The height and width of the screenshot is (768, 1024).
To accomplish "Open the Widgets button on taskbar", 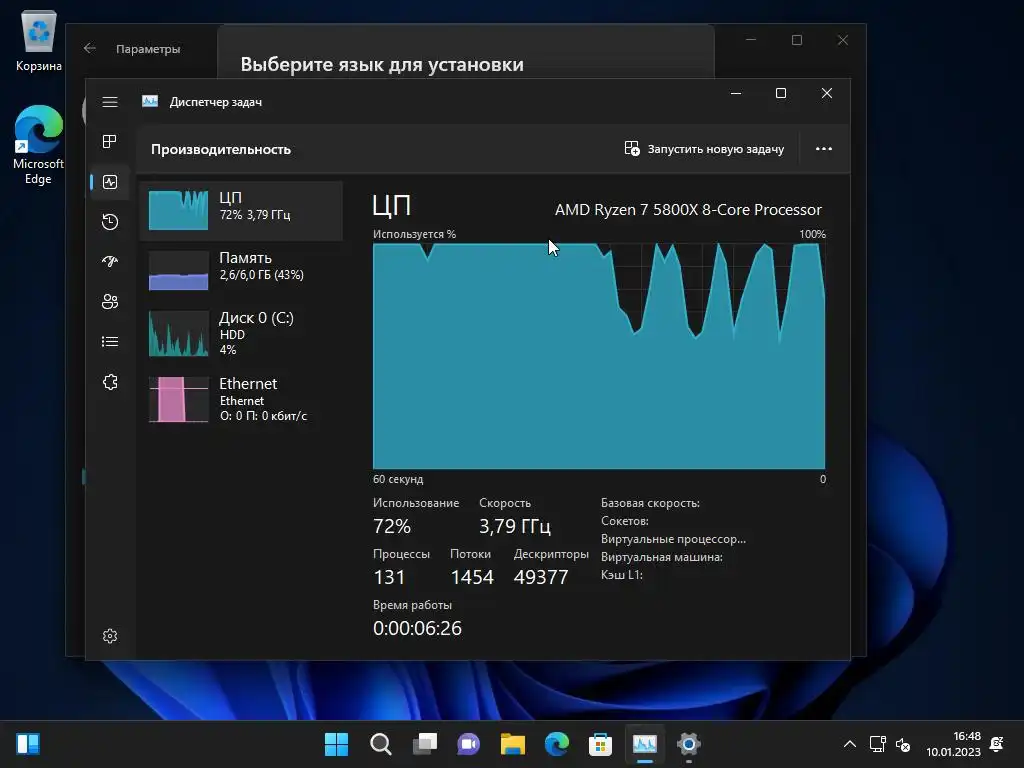I will (28, 744).
